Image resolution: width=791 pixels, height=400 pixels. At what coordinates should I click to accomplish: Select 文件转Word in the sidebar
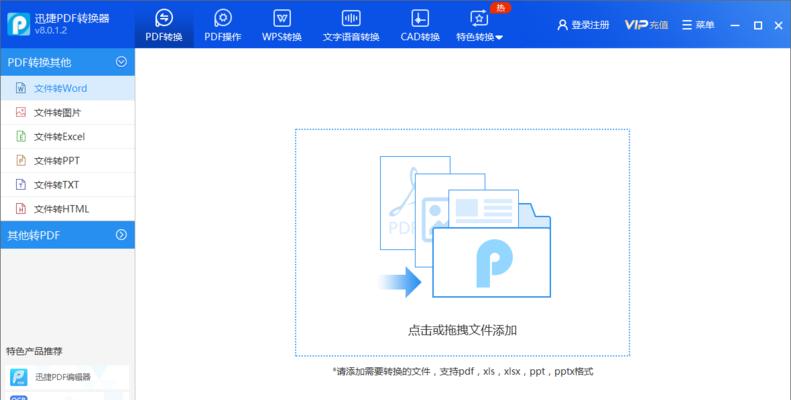click(68, 88)
